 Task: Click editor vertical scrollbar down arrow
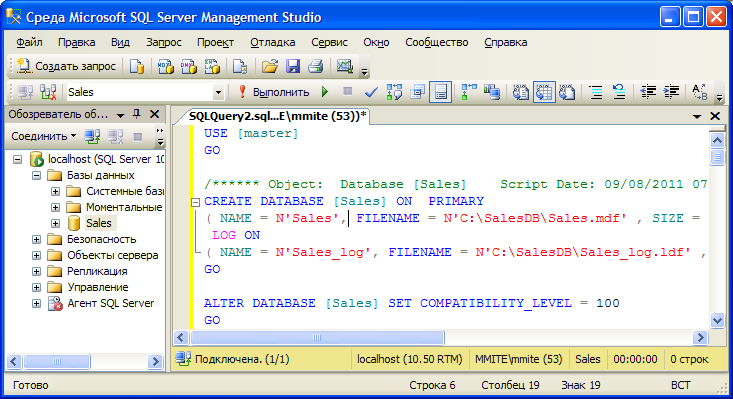click(x=717, y=320)
